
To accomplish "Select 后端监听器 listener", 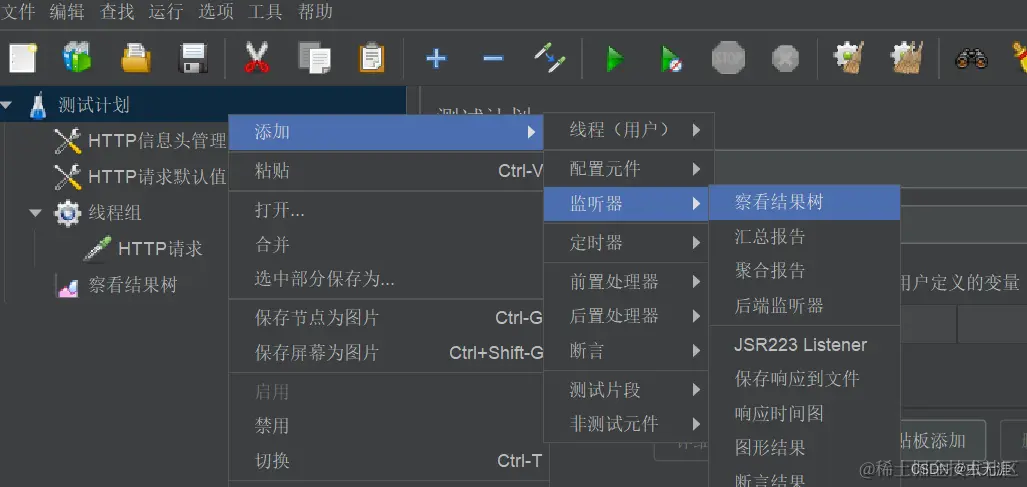I will tap(805, 306).
